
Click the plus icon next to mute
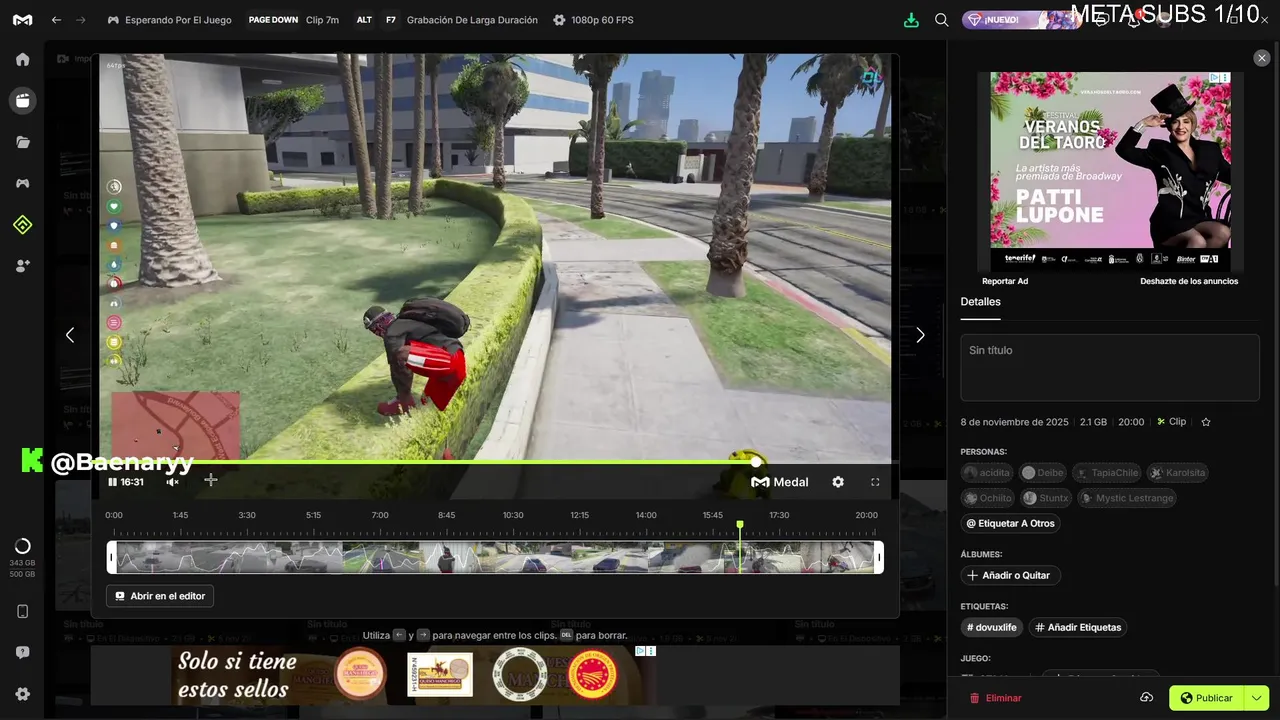(211, 480)
